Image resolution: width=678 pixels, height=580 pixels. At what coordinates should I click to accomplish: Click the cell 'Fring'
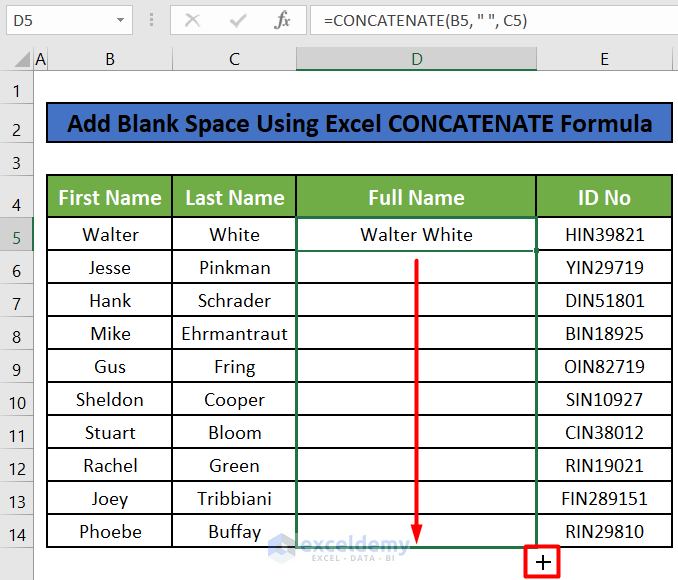click(x=234, y=366)
